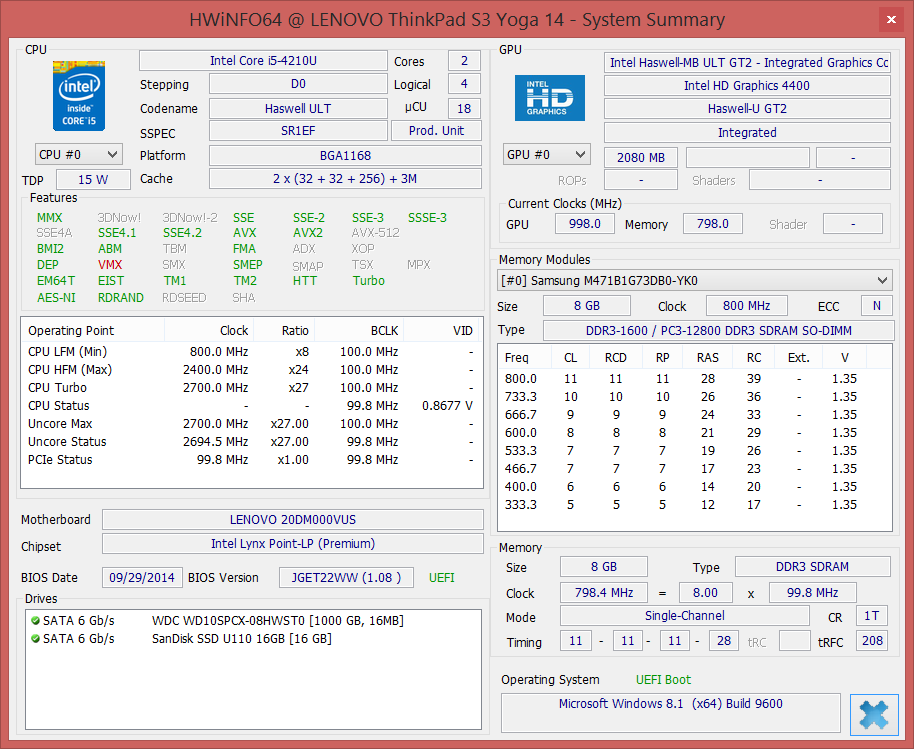Click the 1T command rate field
Screen dimensions: 914x749
click(872, 616)
